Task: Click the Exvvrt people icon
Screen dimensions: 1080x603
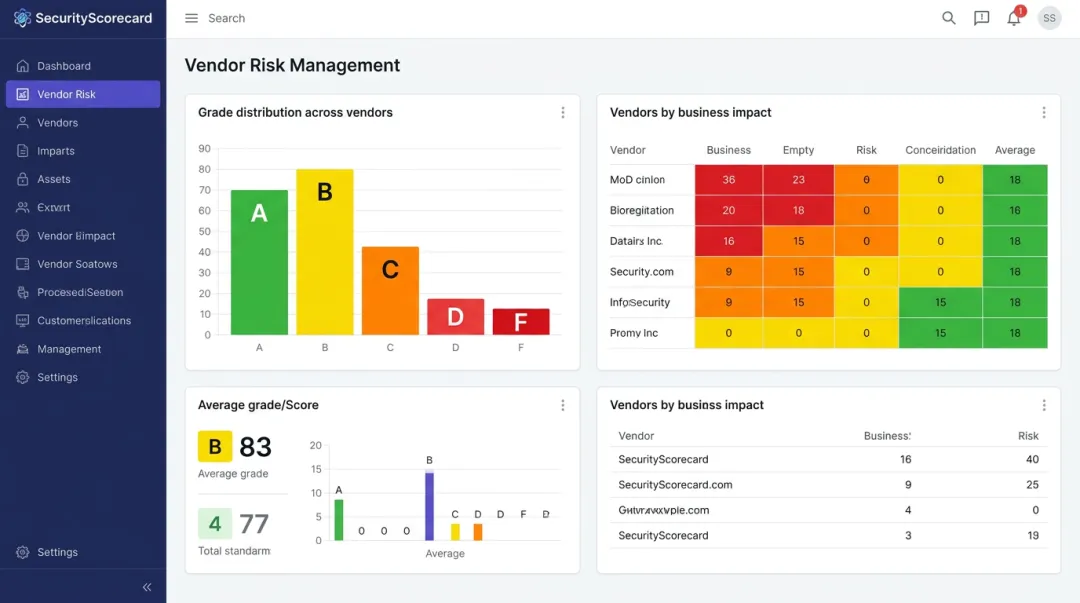Action: 23,207
